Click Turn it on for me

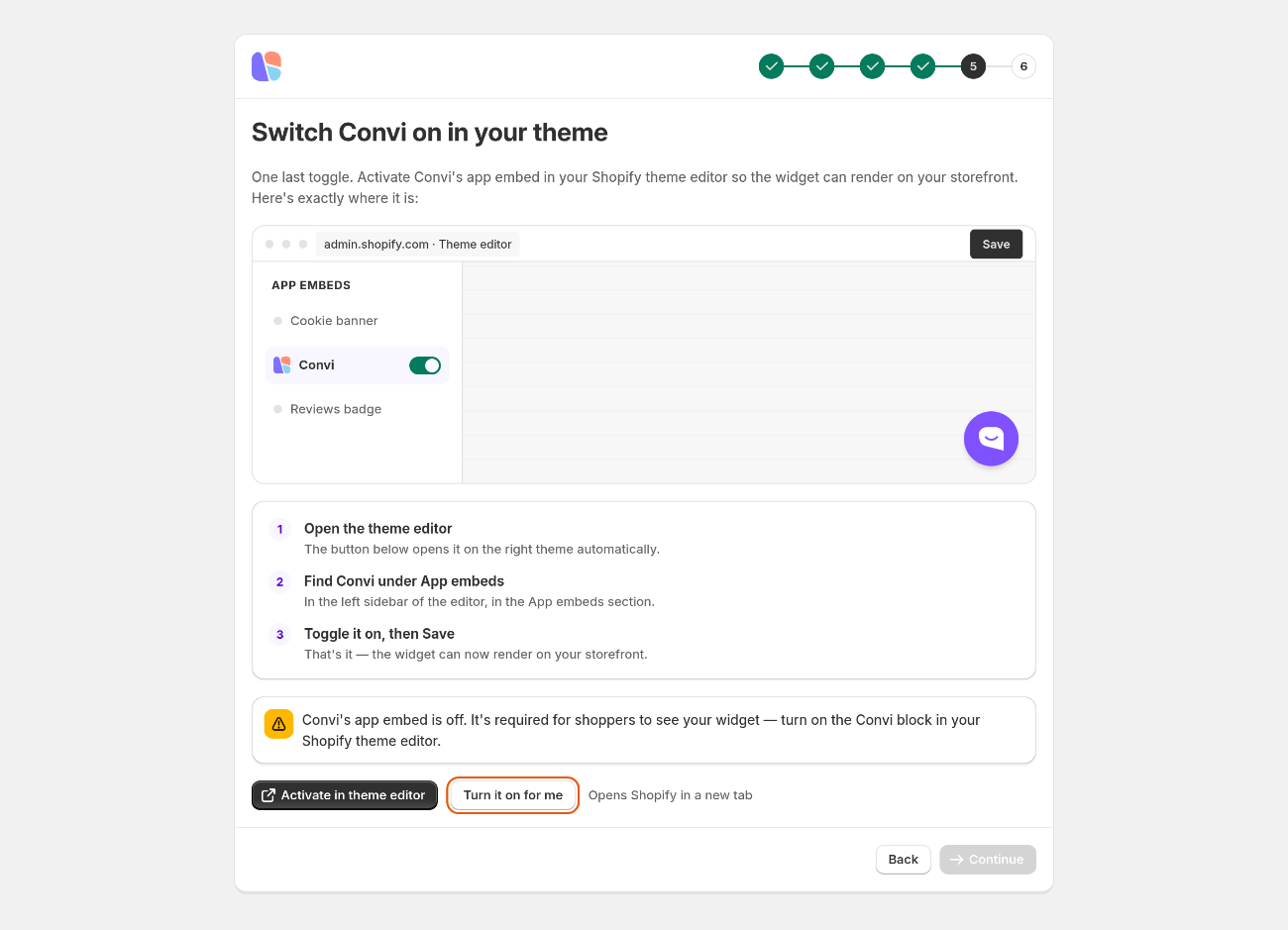(513, 795)
